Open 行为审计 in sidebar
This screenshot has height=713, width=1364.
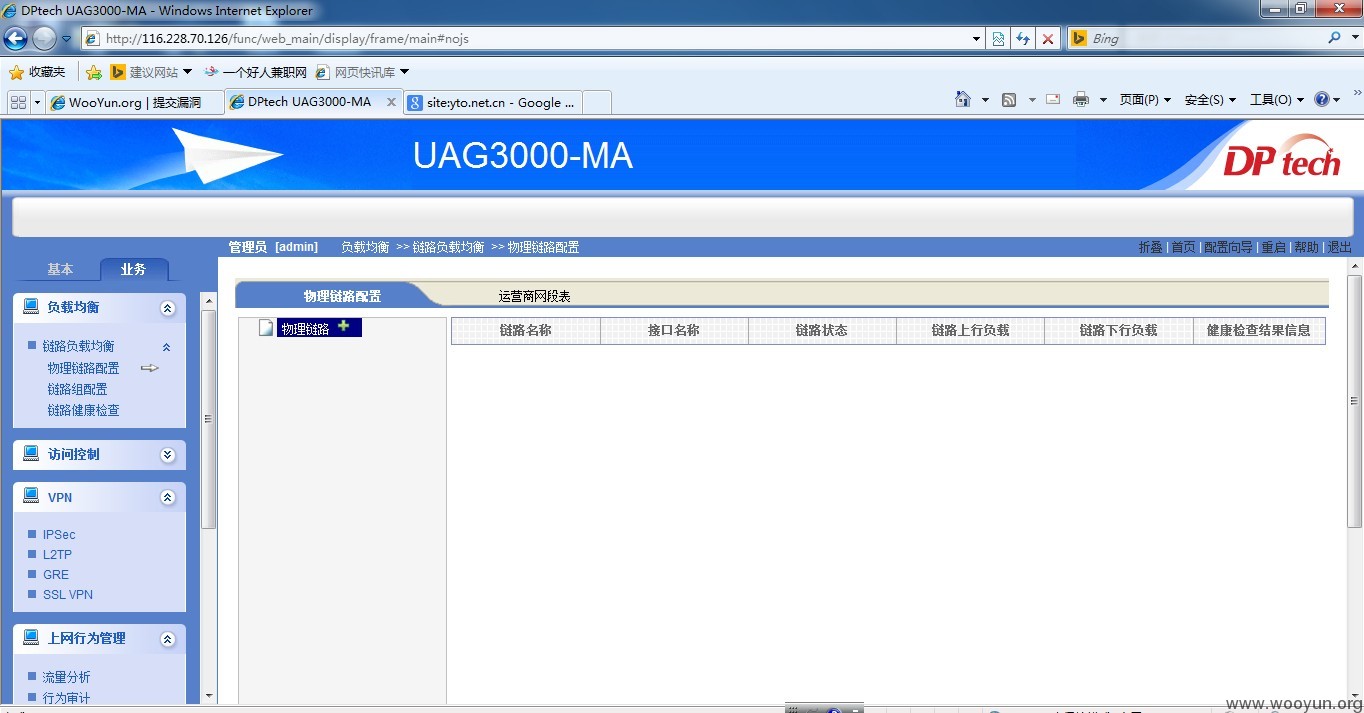click(66, 698)
